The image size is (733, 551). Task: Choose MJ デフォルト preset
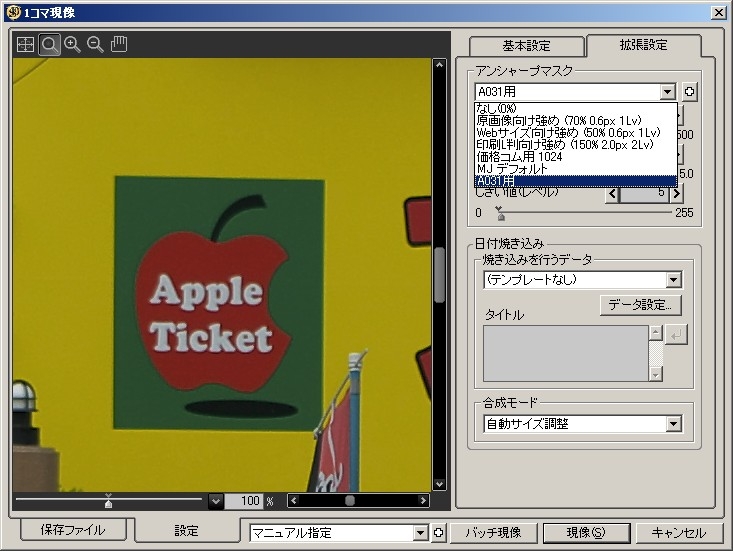575,169
